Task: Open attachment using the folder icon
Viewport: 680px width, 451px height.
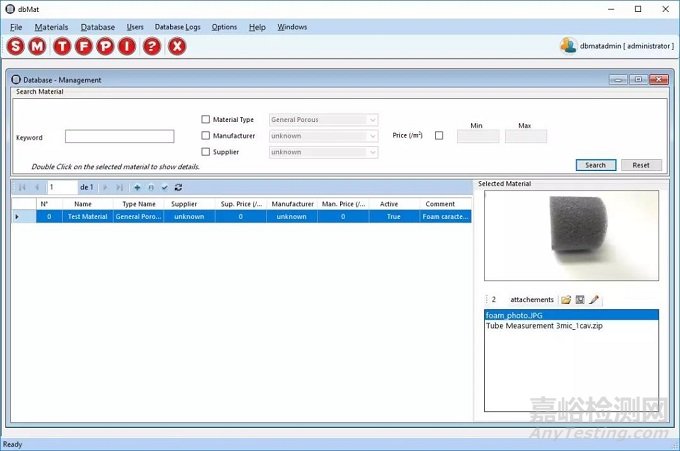Action: coord(565,300)
